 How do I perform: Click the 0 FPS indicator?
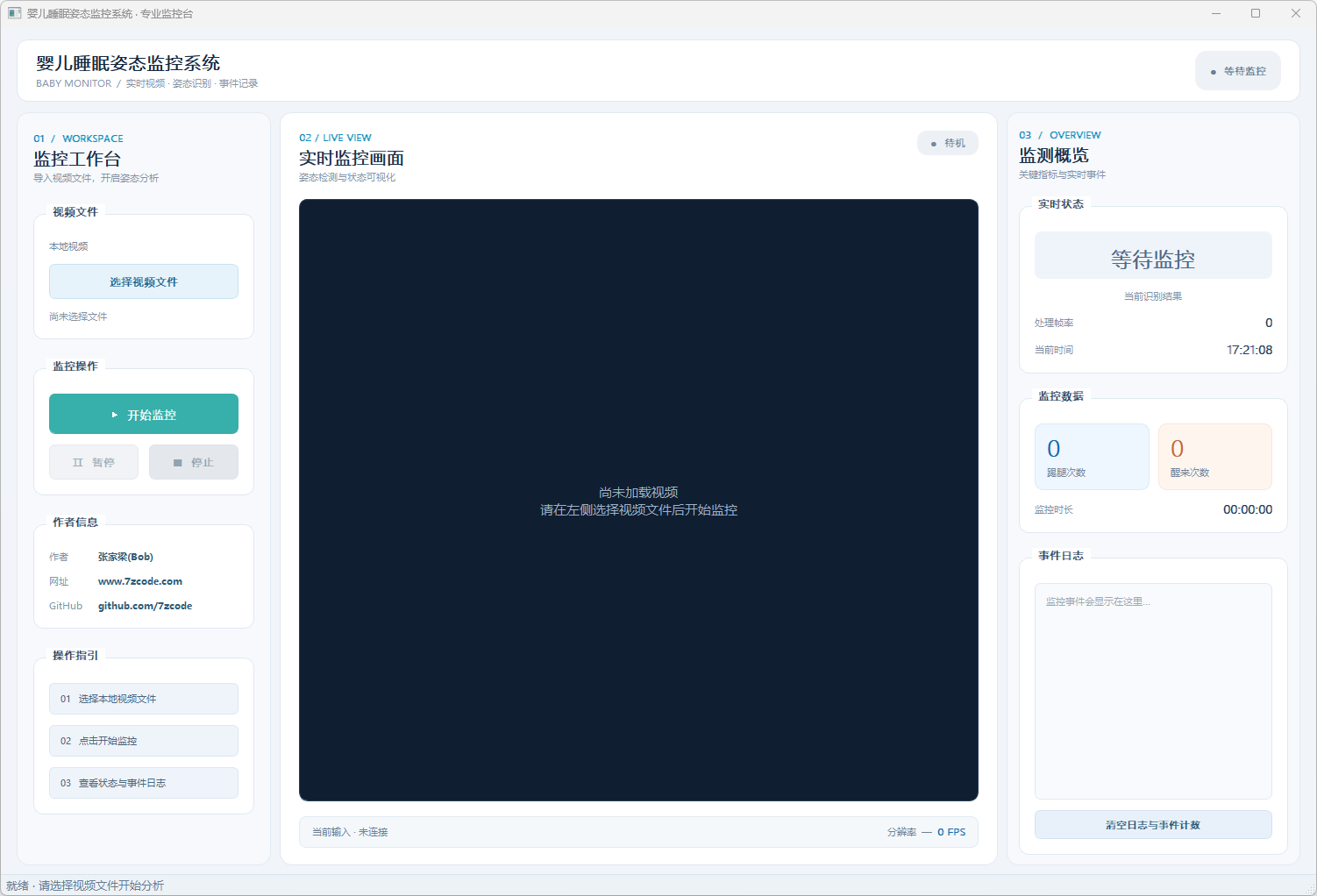tap(951, 832)
